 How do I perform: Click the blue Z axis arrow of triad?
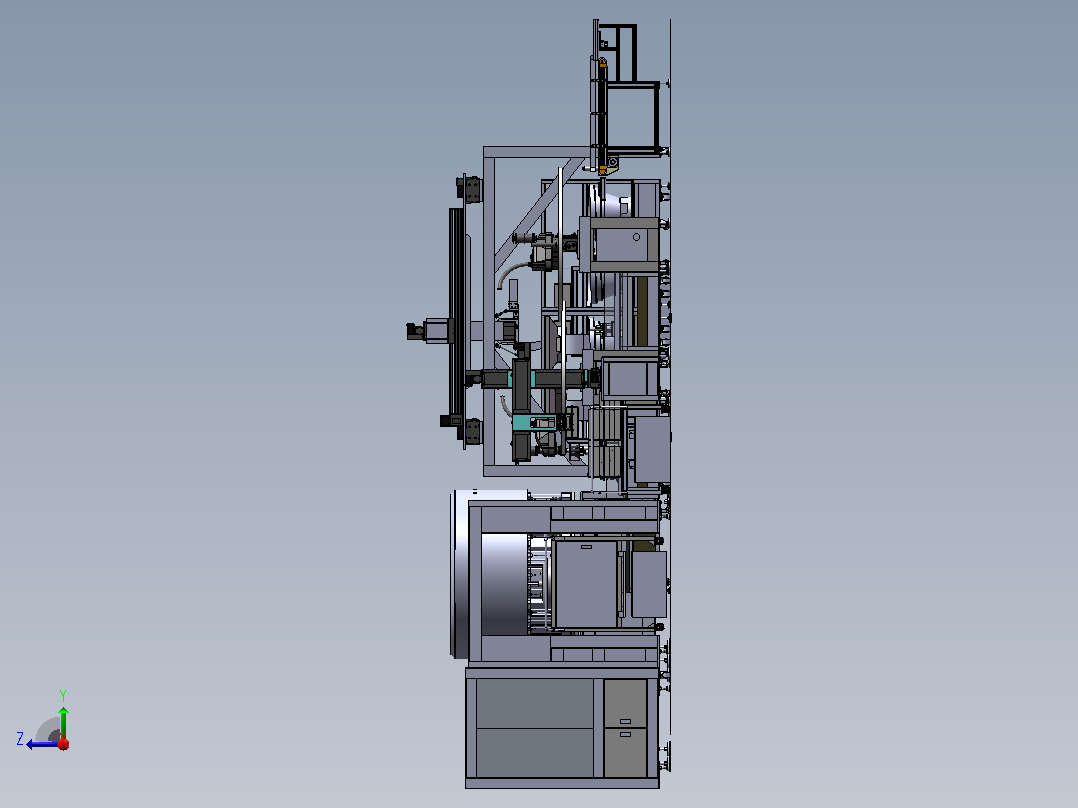pyautogui.click(x=41, y=744)
